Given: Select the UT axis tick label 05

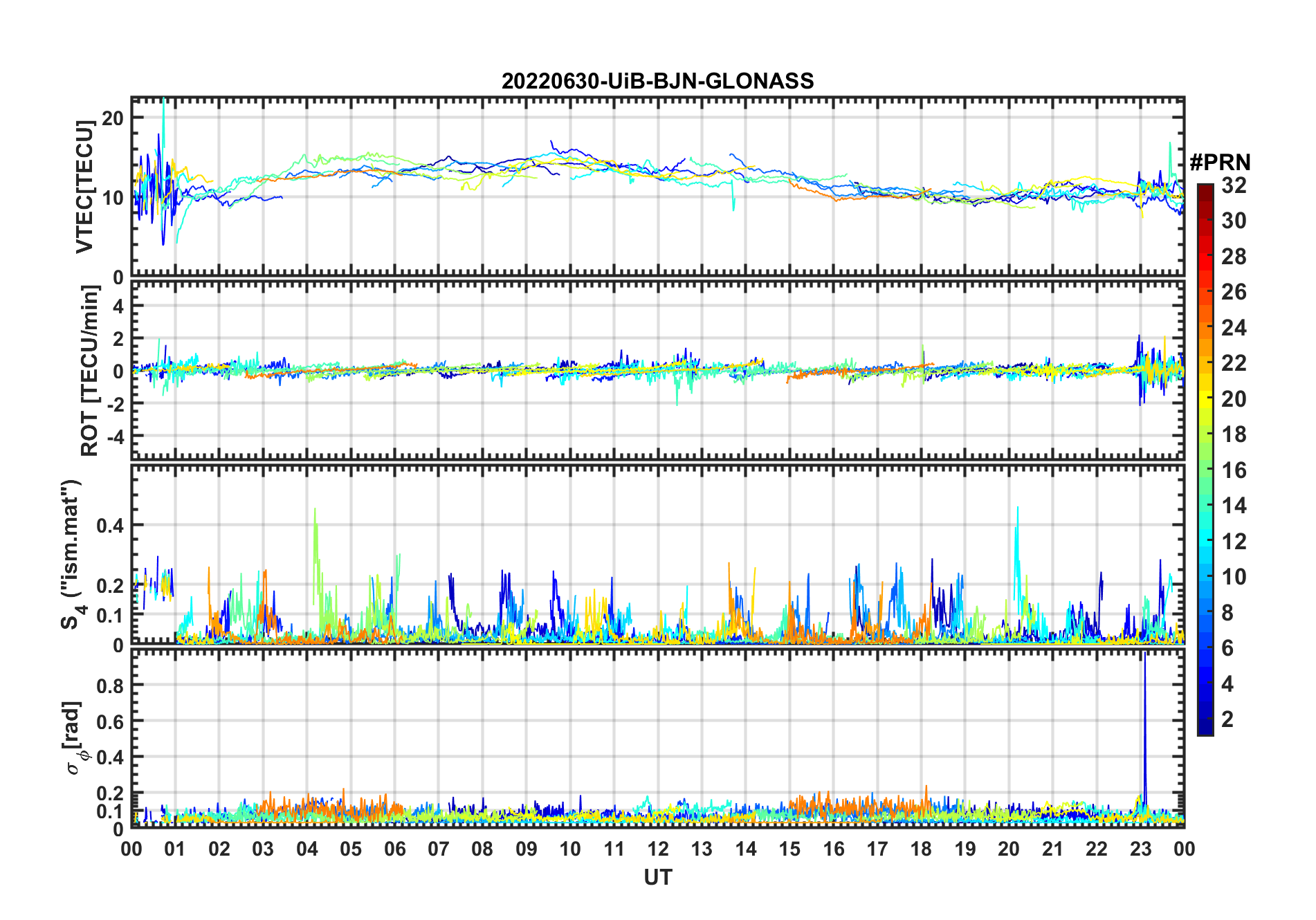Looking at the screenshot, I should pos(351,849).
